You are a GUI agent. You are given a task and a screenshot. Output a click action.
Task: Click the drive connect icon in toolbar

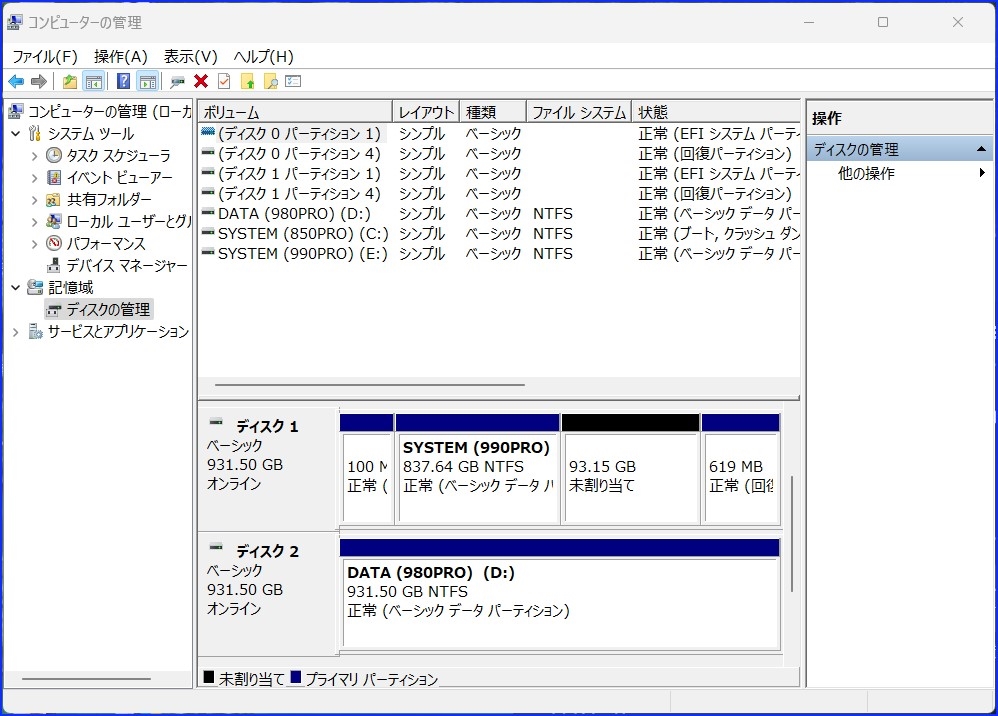177,81
